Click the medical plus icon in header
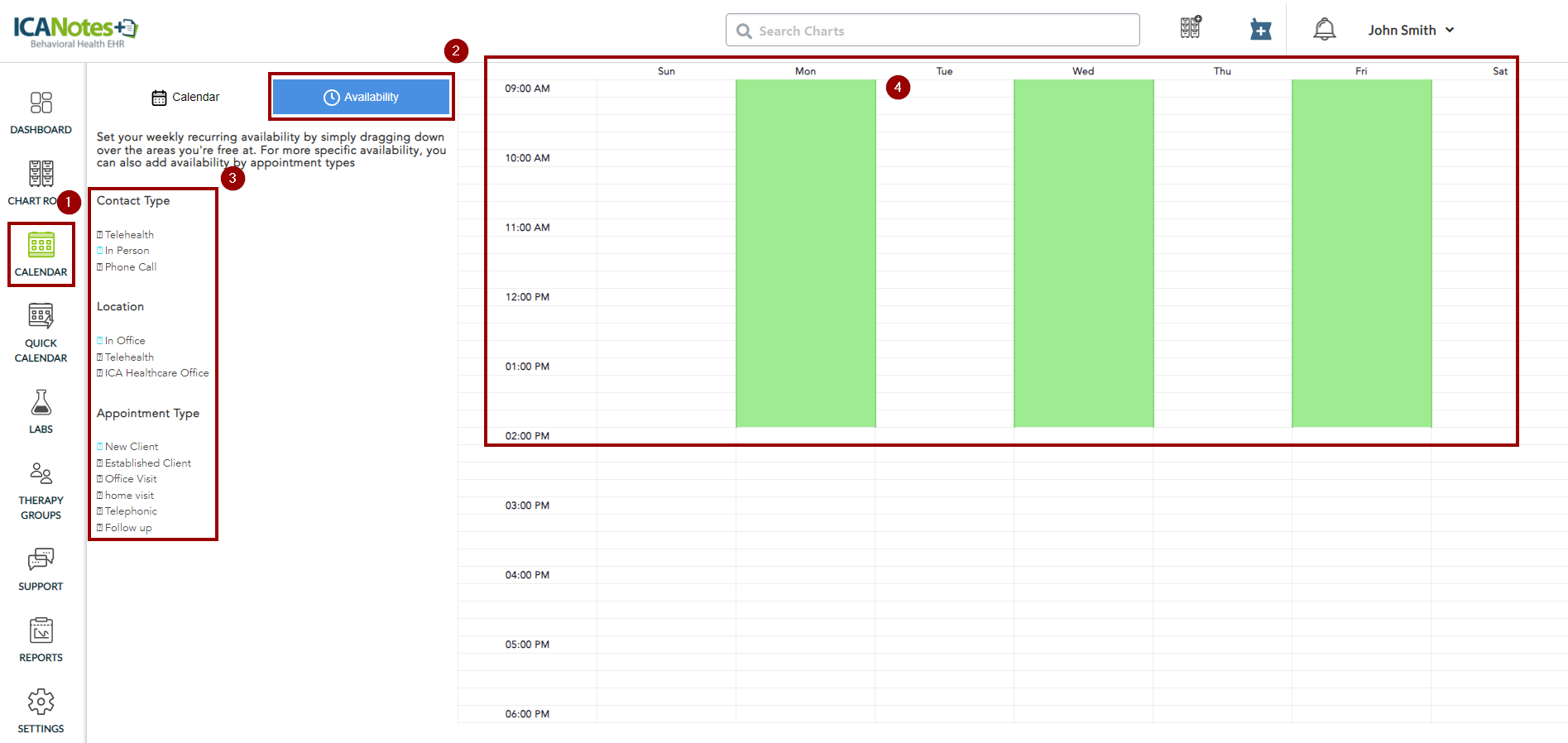The height and width of the screenshot is (743, 1568). [x=1260, y=30]
